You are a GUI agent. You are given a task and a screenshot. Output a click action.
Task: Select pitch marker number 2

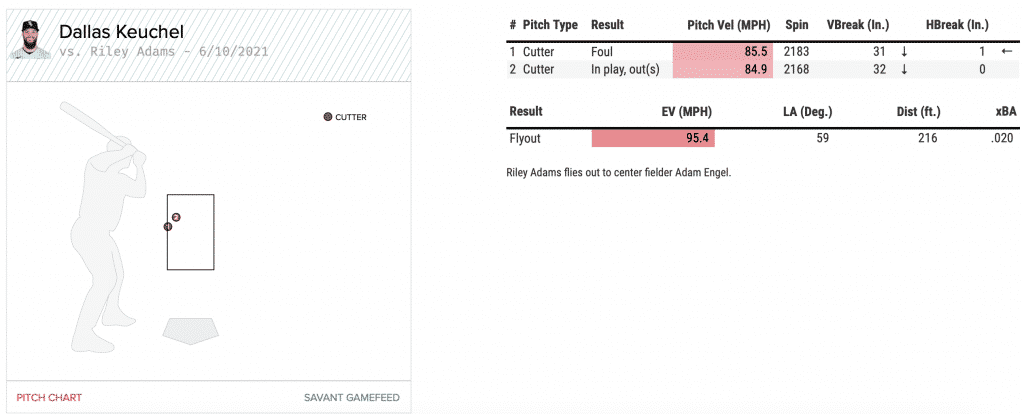[176, 217]
